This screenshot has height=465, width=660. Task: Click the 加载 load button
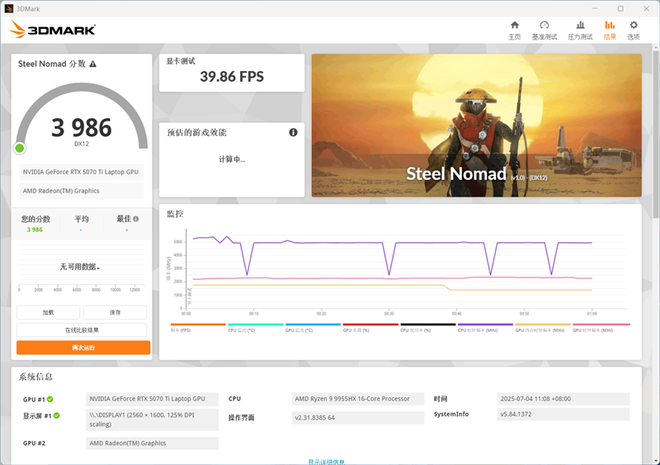coord(48,312)
